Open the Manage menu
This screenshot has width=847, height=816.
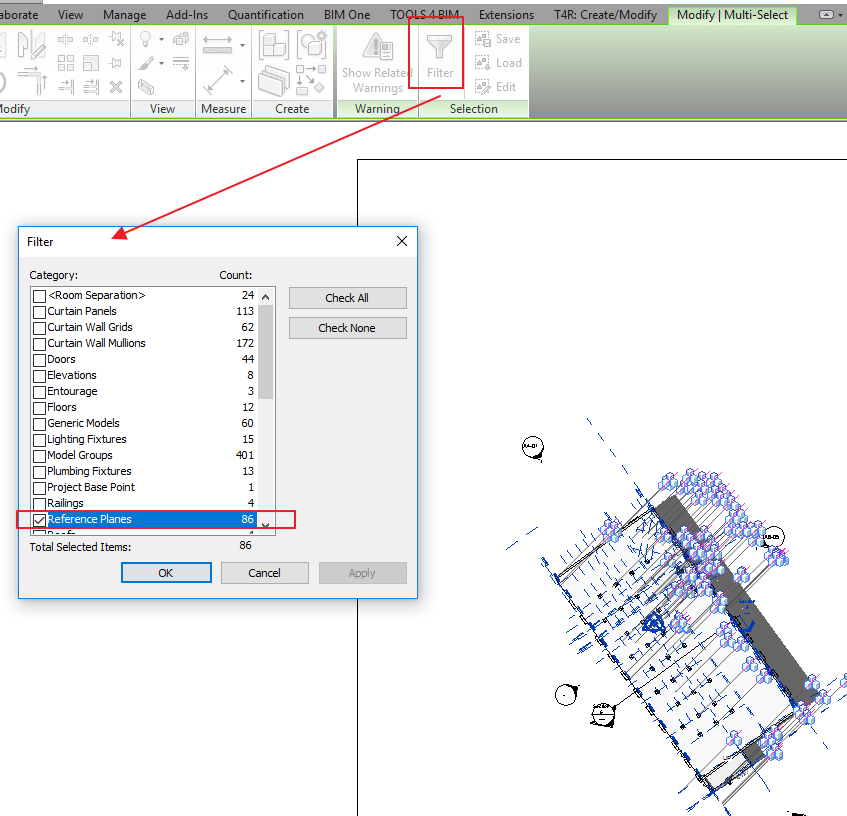coord(124,15)
